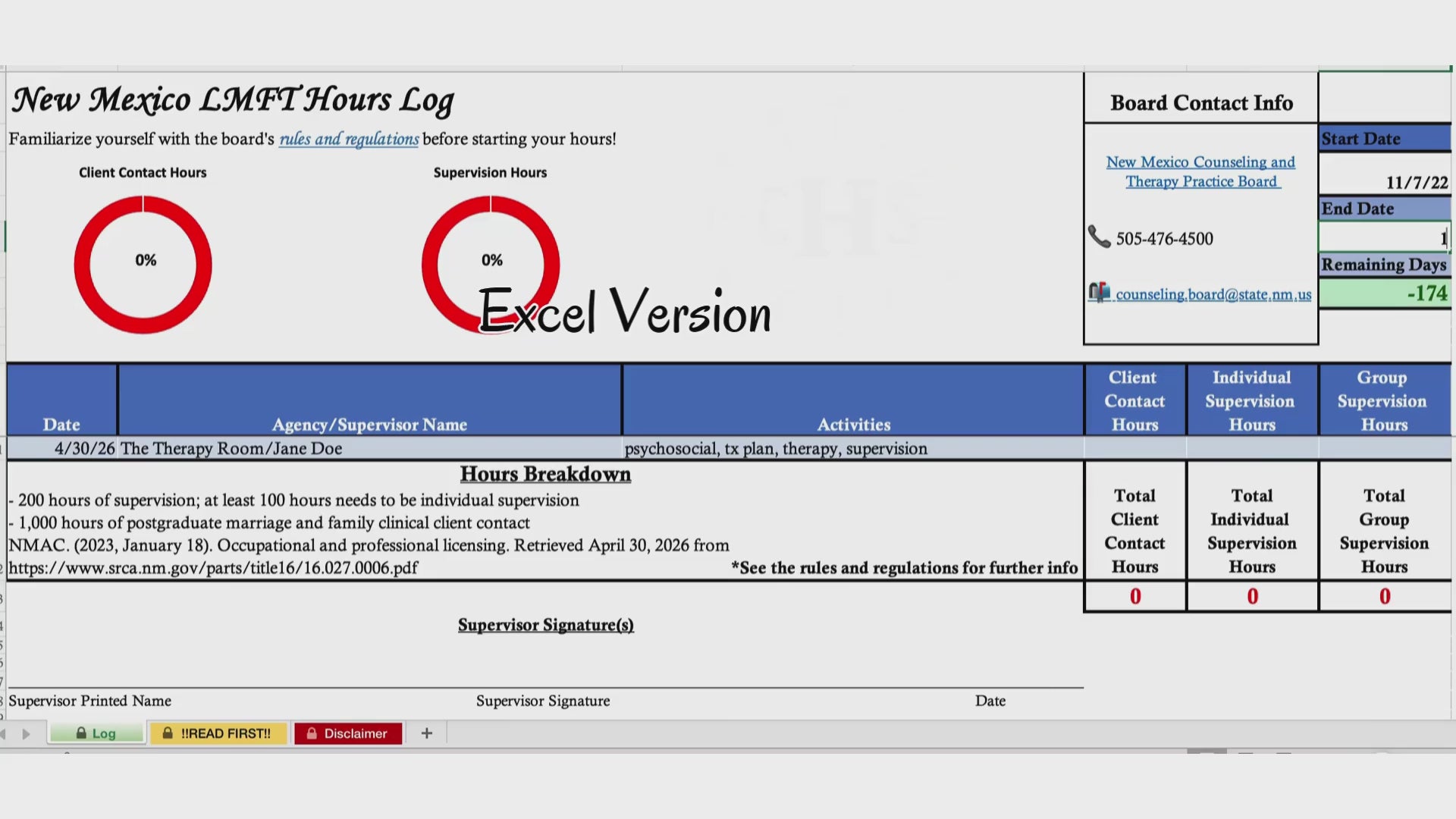Open New Mexico Counseling and Therapy Practice Board link
The height and width of the screenshot is (819, 1456).
[x=1201, y=171]
